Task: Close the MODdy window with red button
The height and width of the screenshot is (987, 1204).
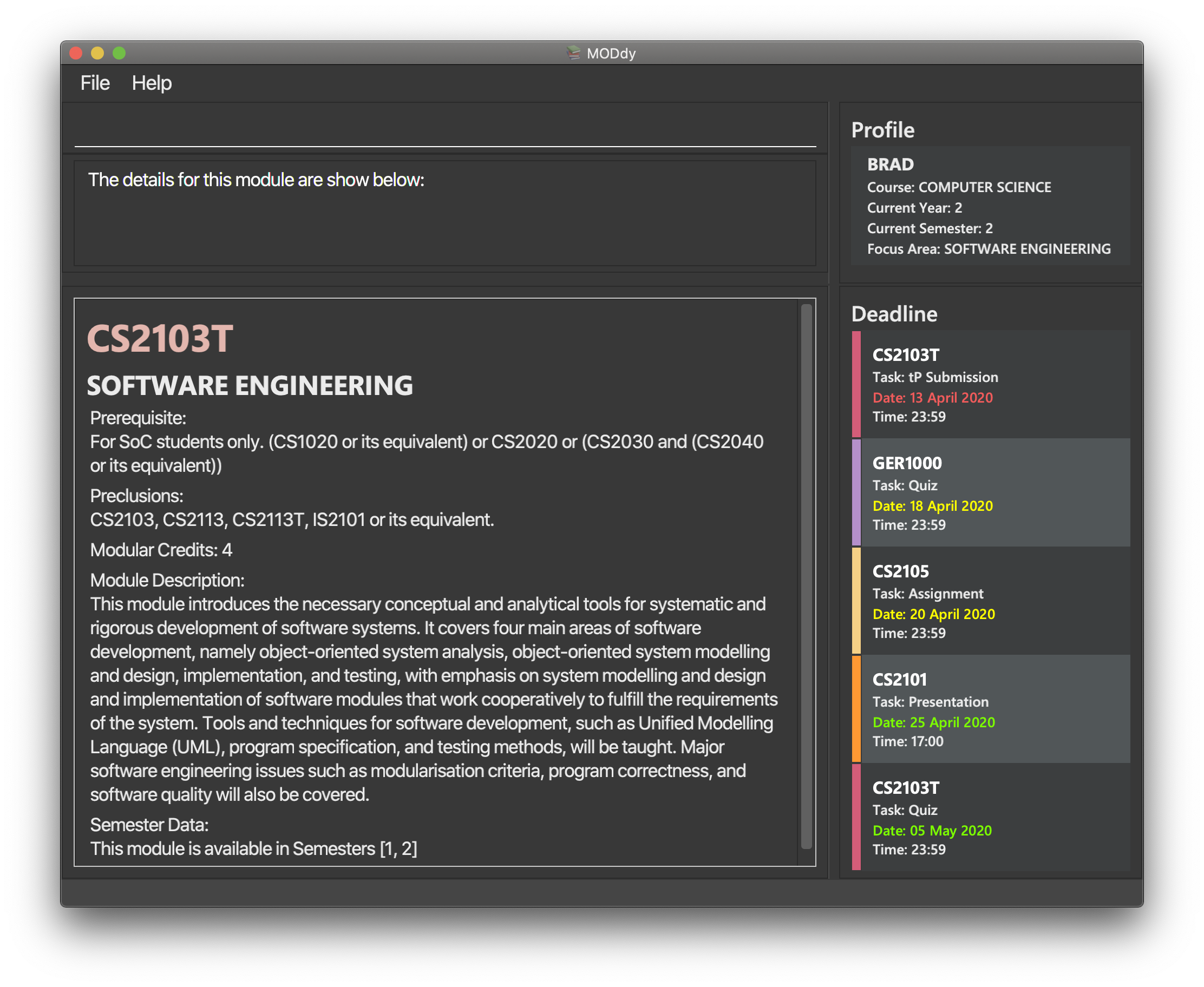Action: pyautogui.click(x=76, y=53)
